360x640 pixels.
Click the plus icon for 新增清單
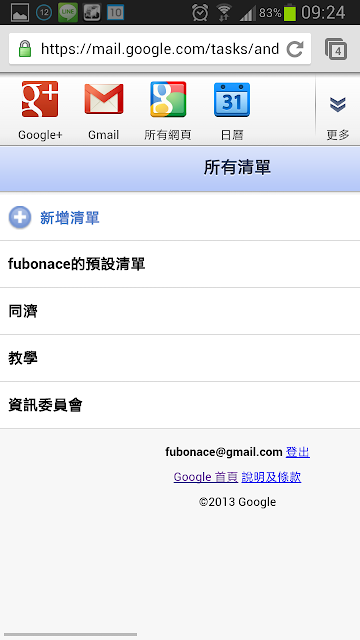click(x=20, y=217)
